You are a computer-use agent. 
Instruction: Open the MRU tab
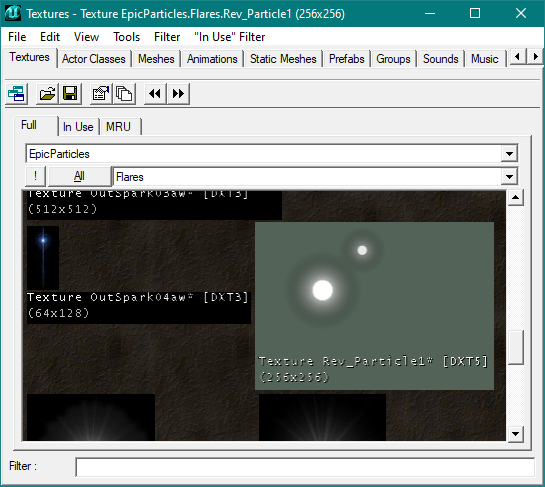click(x=118, y=127)
